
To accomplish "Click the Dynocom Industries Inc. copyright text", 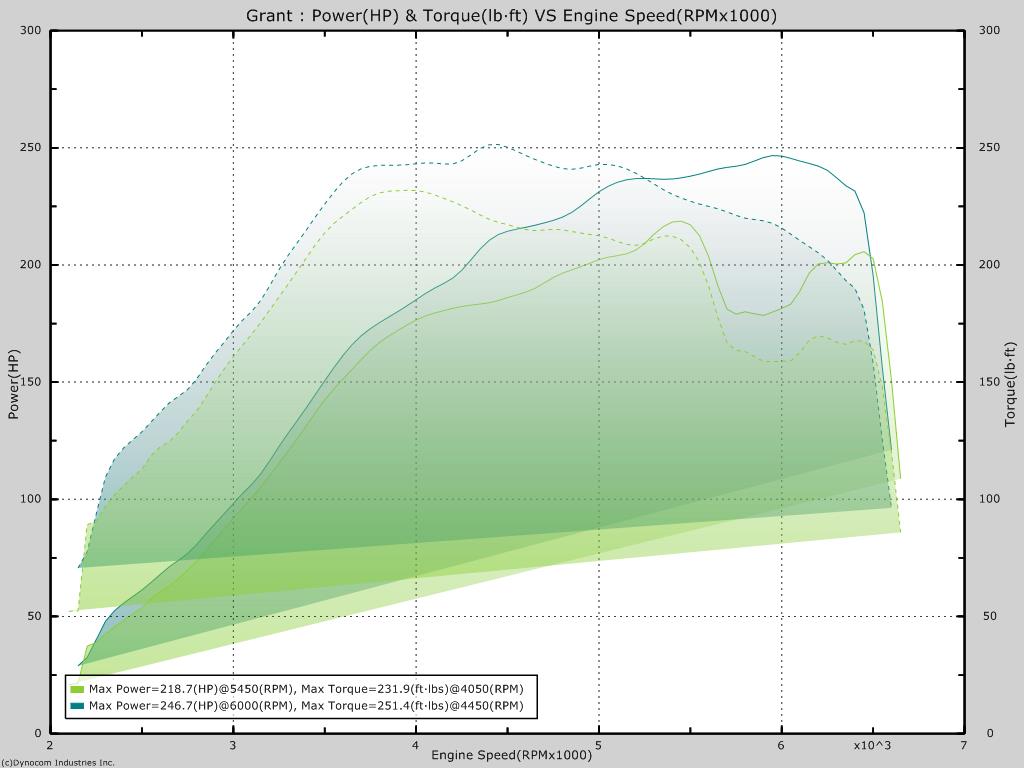I will click(x=58, y=762).
